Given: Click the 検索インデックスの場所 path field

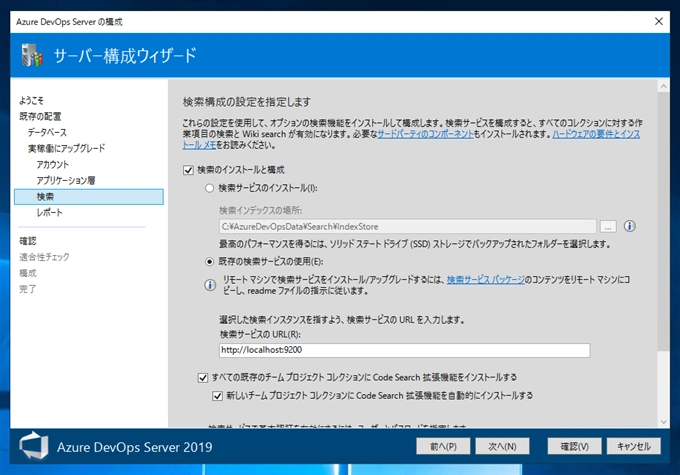Looking at the screenshot, I should tap(408, 226).
